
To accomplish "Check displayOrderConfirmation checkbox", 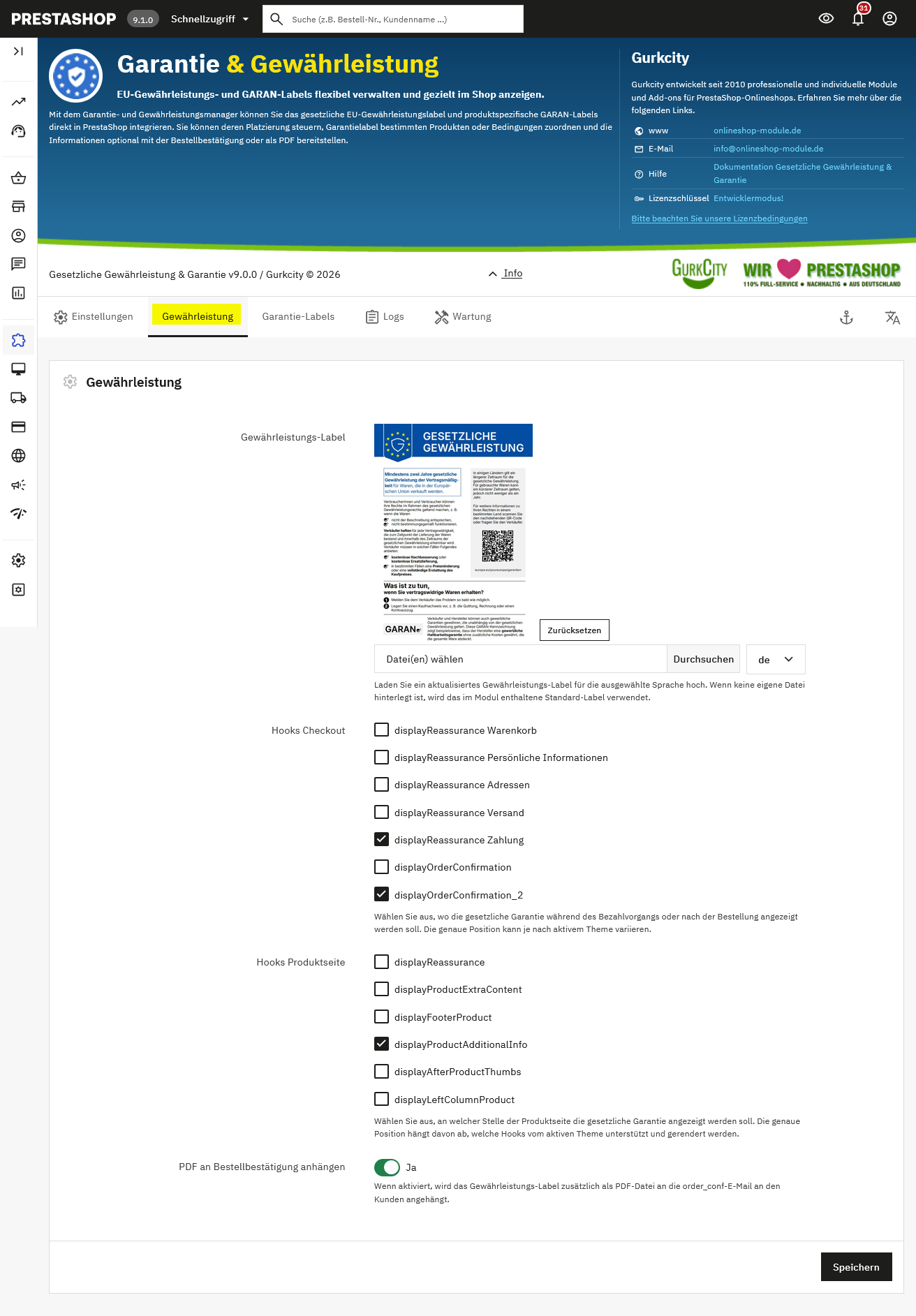I will [x=381, y=866].
